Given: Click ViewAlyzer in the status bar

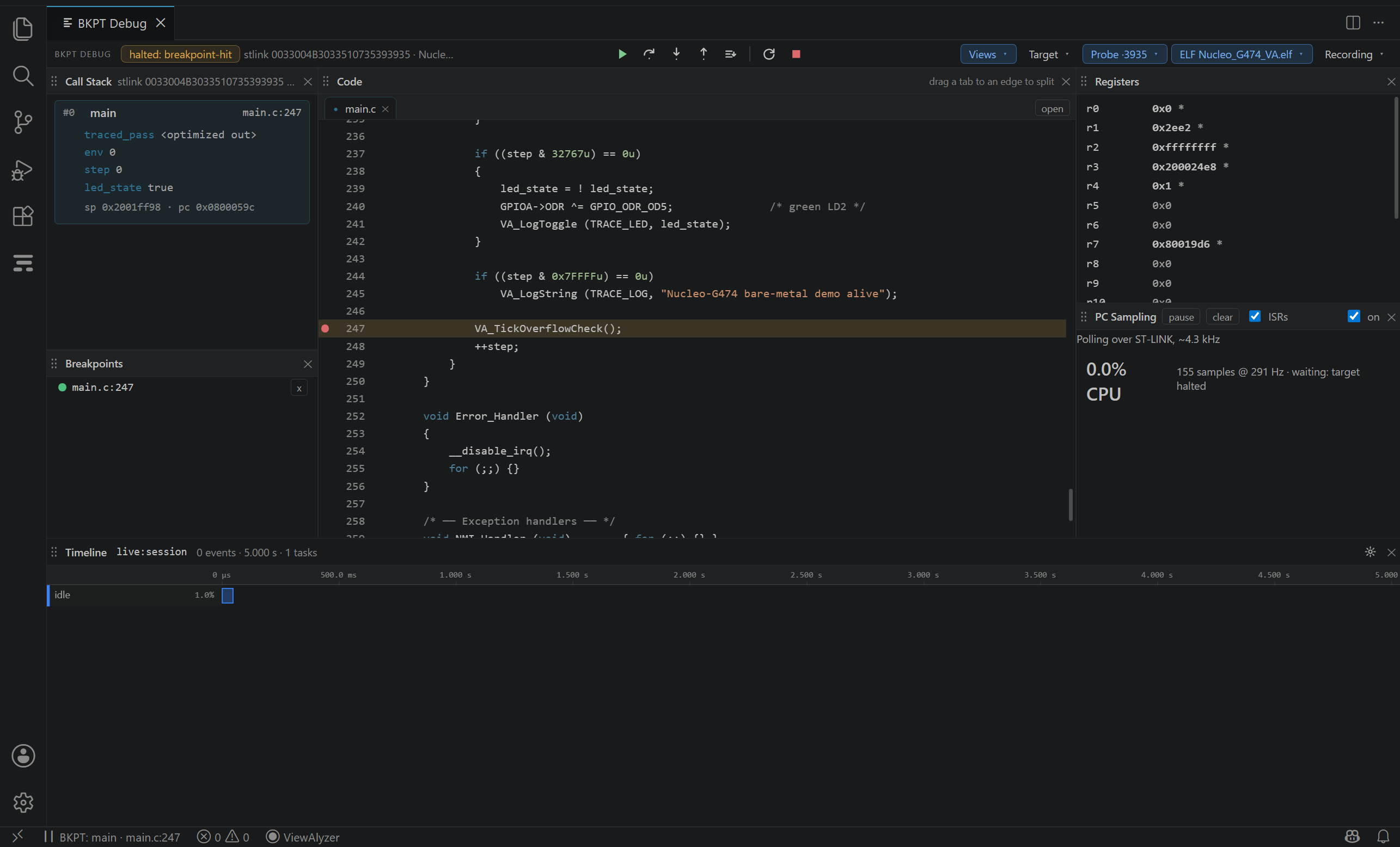Looking at the screenshot, I should [303, 837].
